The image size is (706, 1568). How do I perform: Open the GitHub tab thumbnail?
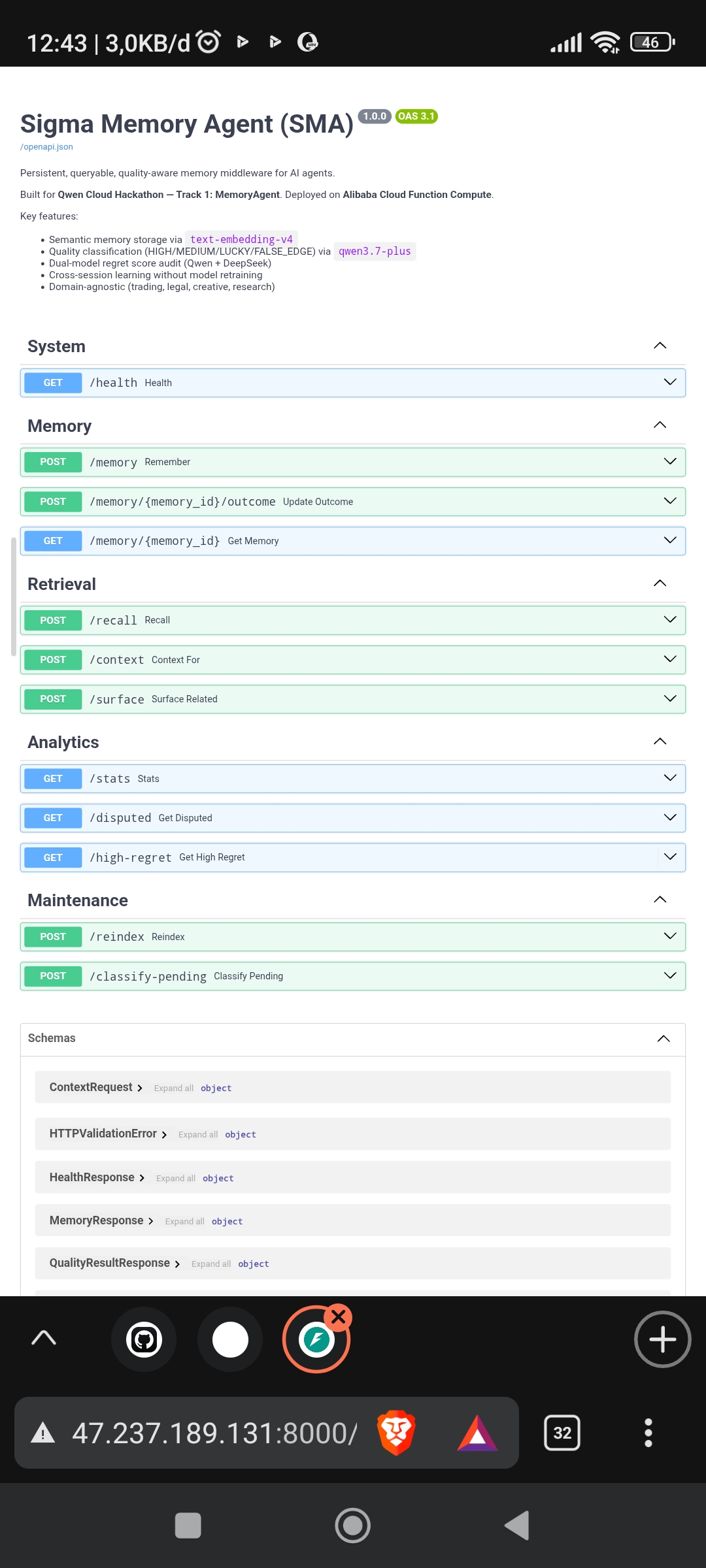[144, 1340]
